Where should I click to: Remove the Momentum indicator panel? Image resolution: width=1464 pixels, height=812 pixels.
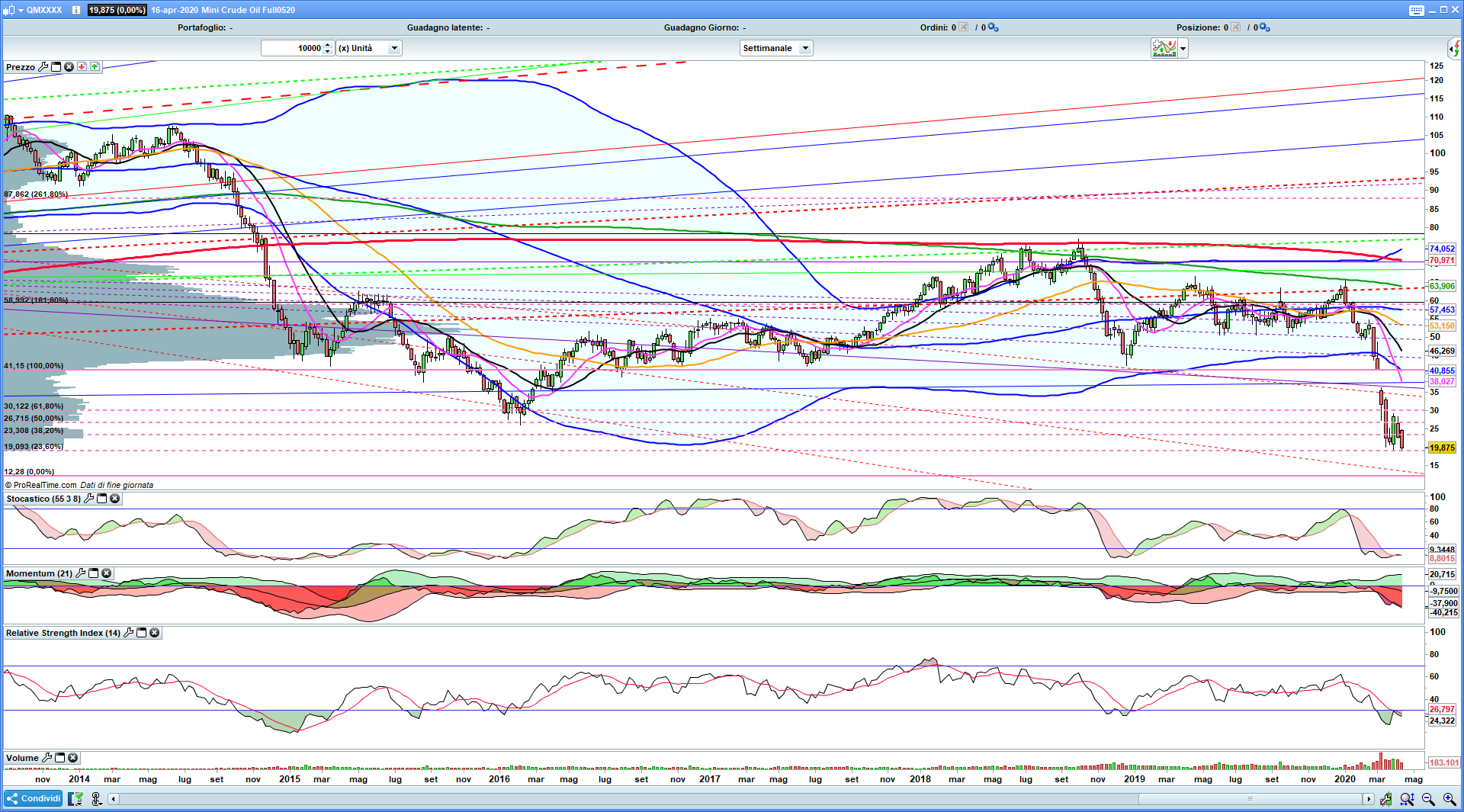(x=106, y=573)
